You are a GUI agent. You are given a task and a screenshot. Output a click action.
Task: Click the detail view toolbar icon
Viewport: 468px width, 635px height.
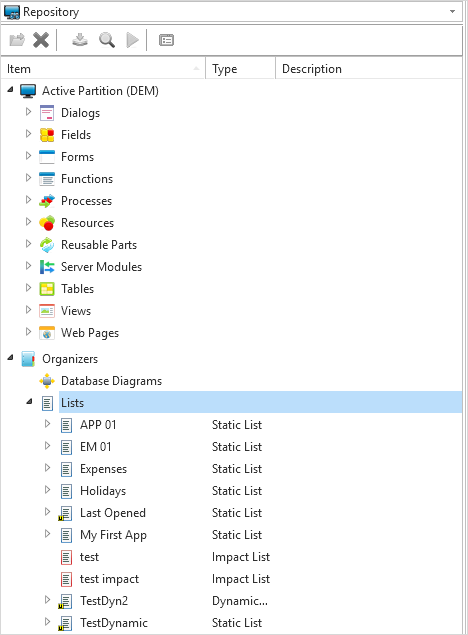[x=166, y=40]
